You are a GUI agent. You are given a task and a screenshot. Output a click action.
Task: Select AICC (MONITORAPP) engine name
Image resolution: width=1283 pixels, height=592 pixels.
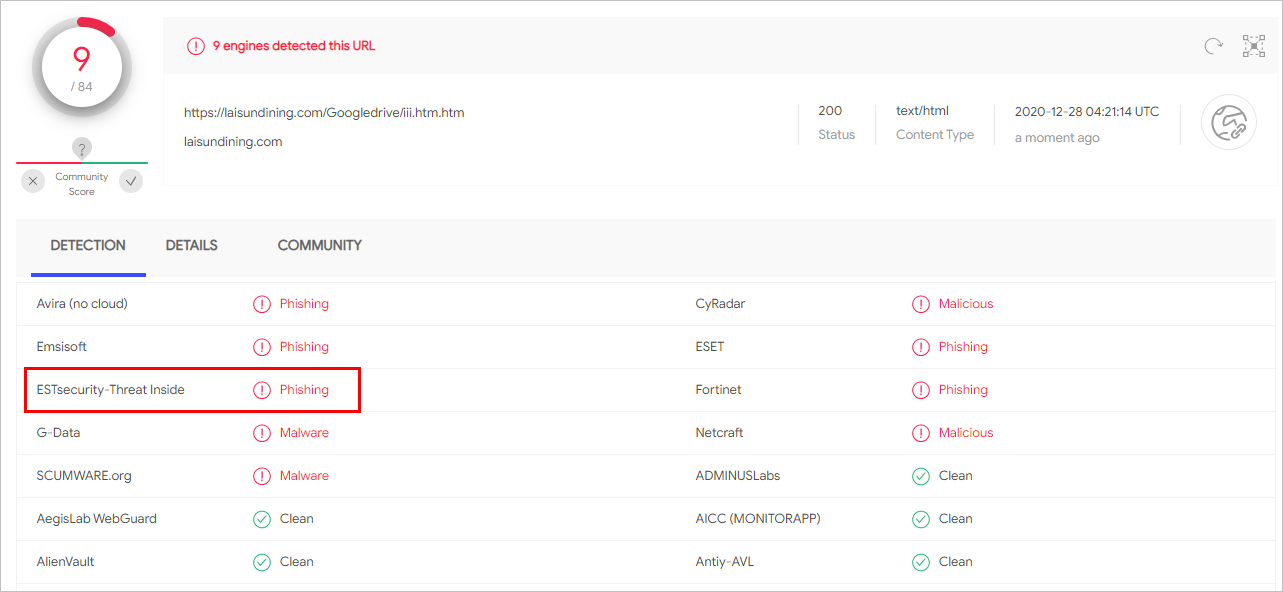758,519
